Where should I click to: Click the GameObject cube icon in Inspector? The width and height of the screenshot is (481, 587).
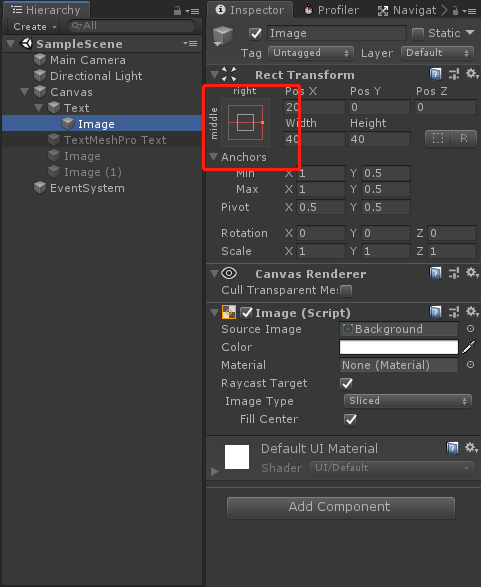[223, 36]
